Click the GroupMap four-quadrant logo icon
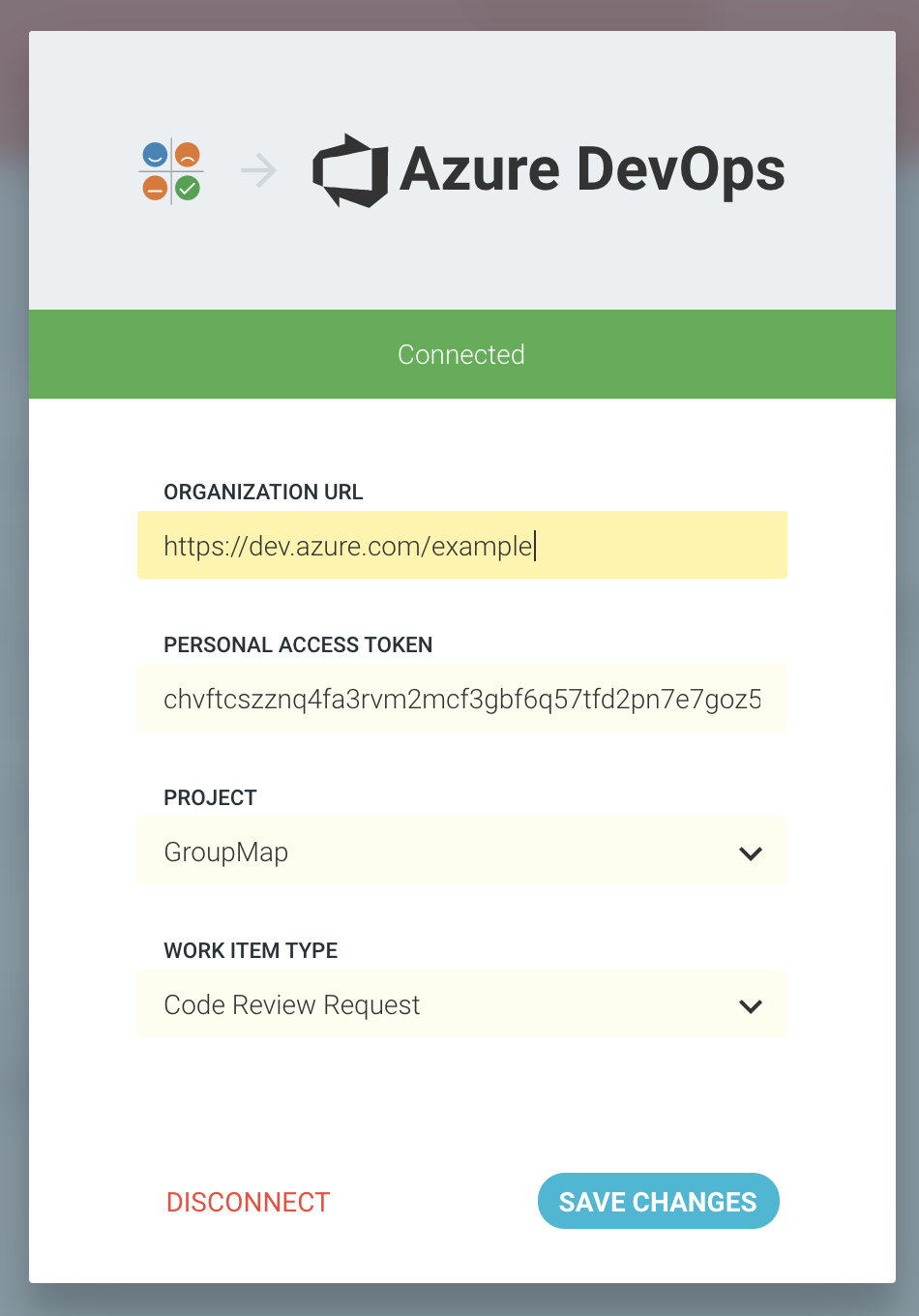 (x=170, y=170)
